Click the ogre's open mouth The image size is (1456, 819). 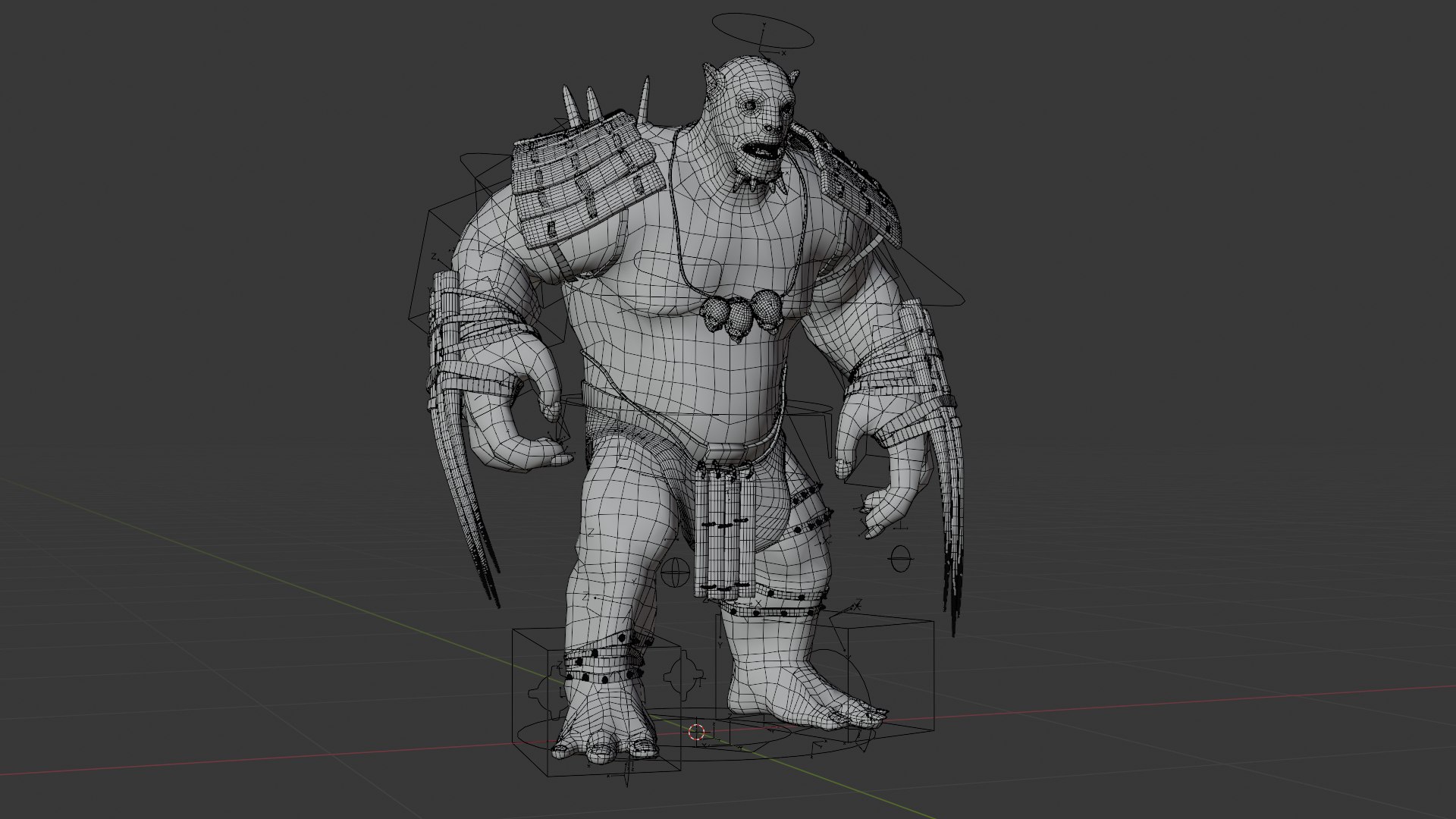(761, 150)
